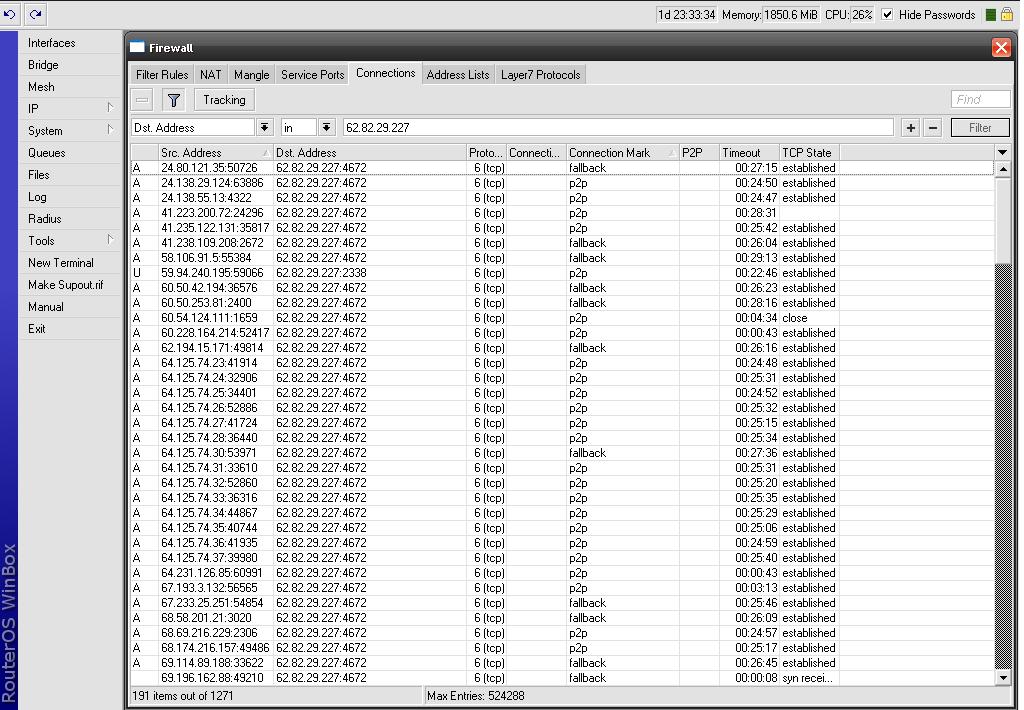This screenshot has height=710, width=1024.
Task: Open the Service Ports tab
Action: click(312, 74)
